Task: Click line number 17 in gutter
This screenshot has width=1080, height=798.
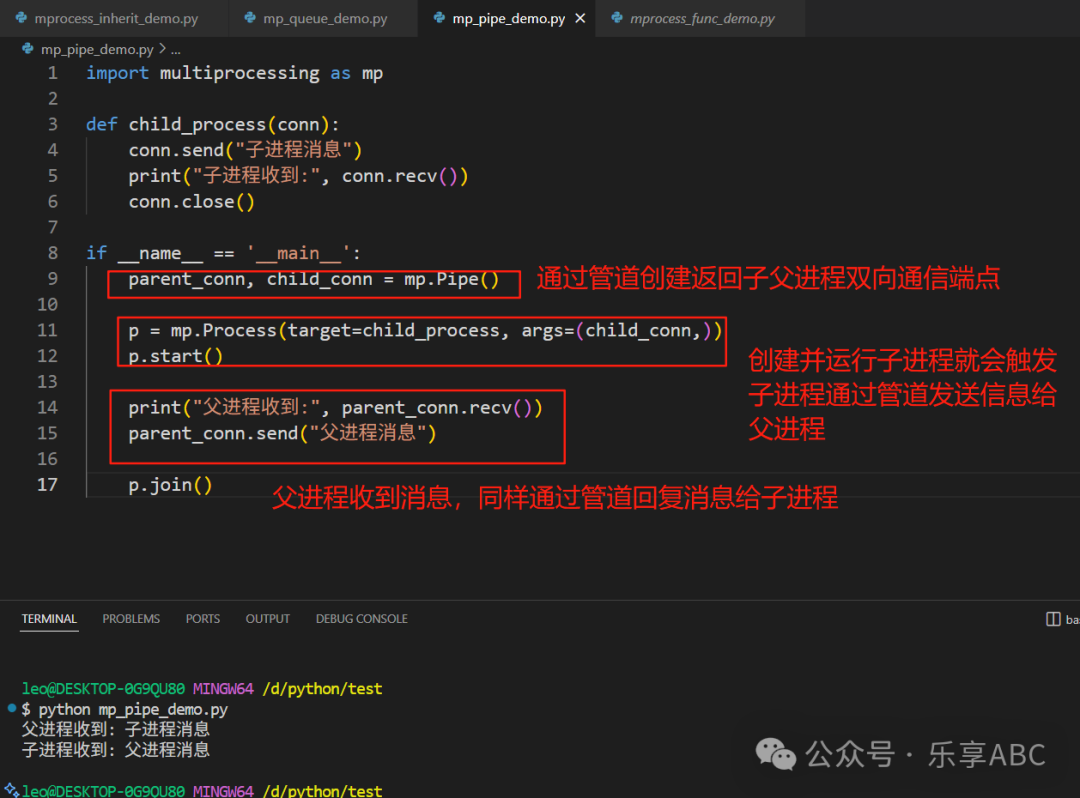Action: 48,485
